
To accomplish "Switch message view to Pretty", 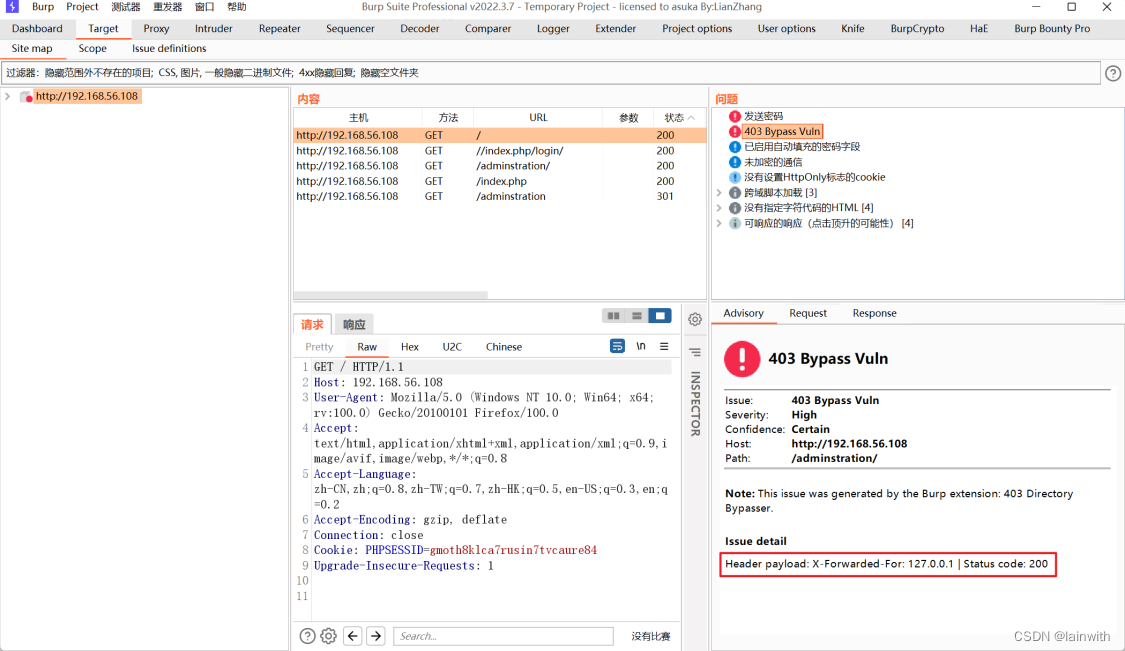I will click(x=319, y=347).
